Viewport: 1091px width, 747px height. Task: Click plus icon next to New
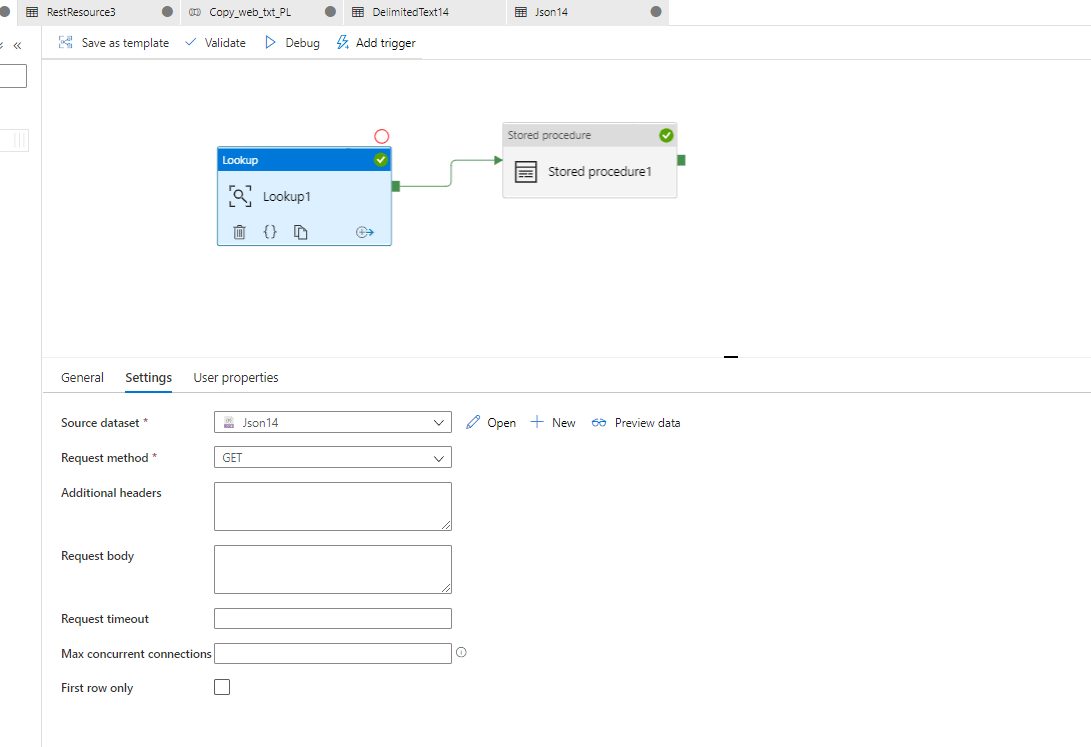pos(536,422)
